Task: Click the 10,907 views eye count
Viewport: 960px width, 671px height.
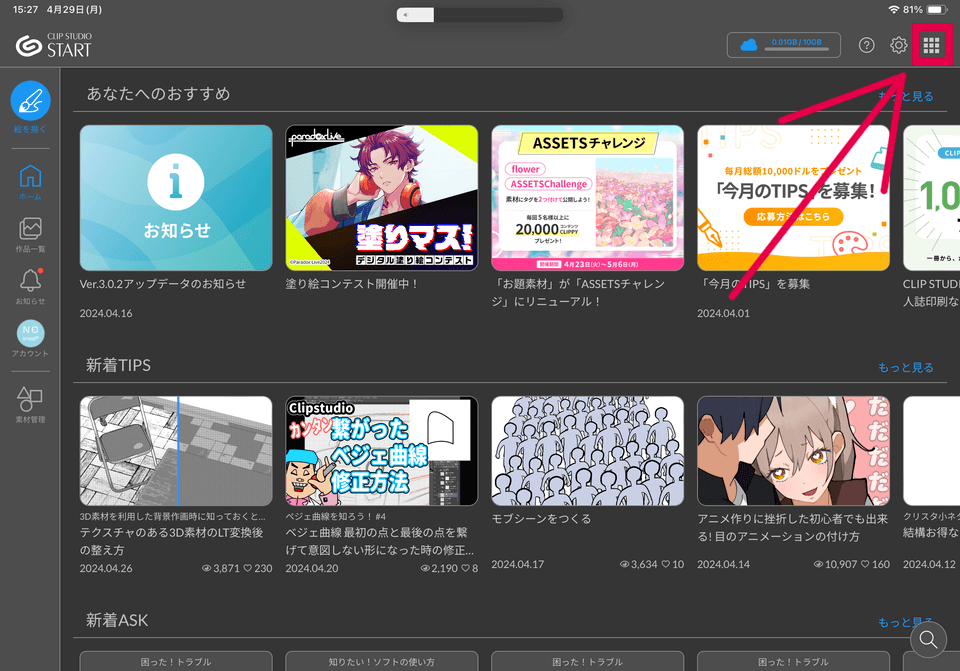Action: [x=835, y=564]
